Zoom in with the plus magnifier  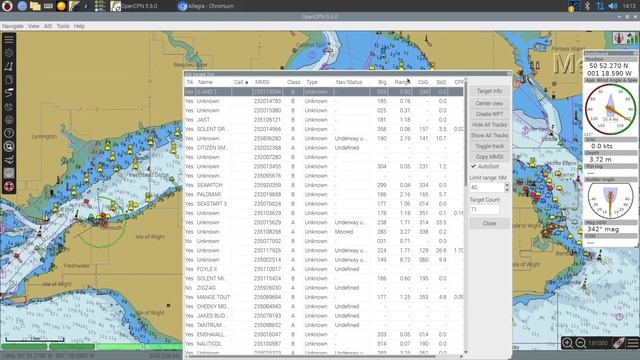click(x=567, y=343)
